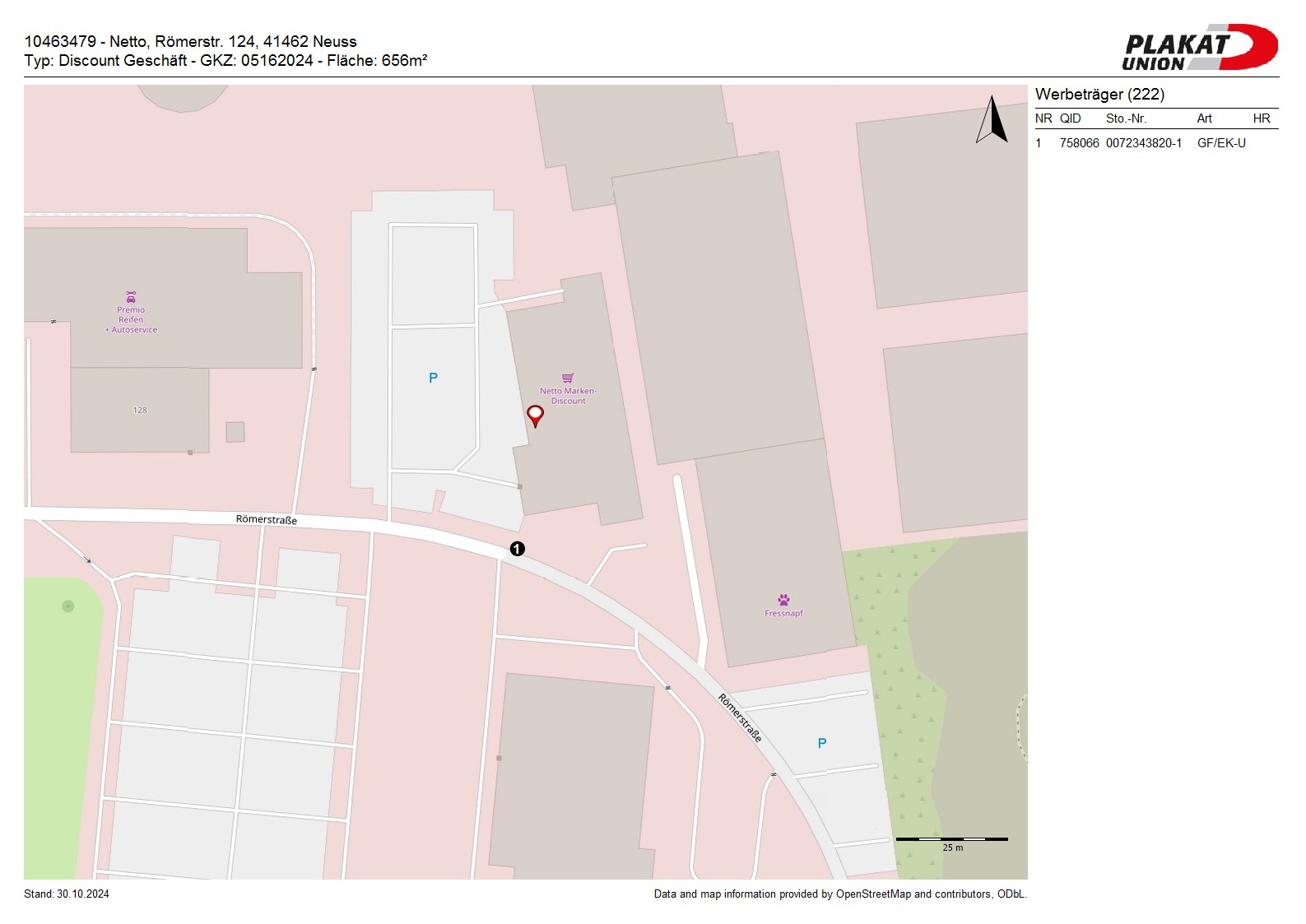Image resolution: width=1306 pixels, height=924 pixels.
Task: Click the tree symbol in green park
Action: [x=68, y=606]
